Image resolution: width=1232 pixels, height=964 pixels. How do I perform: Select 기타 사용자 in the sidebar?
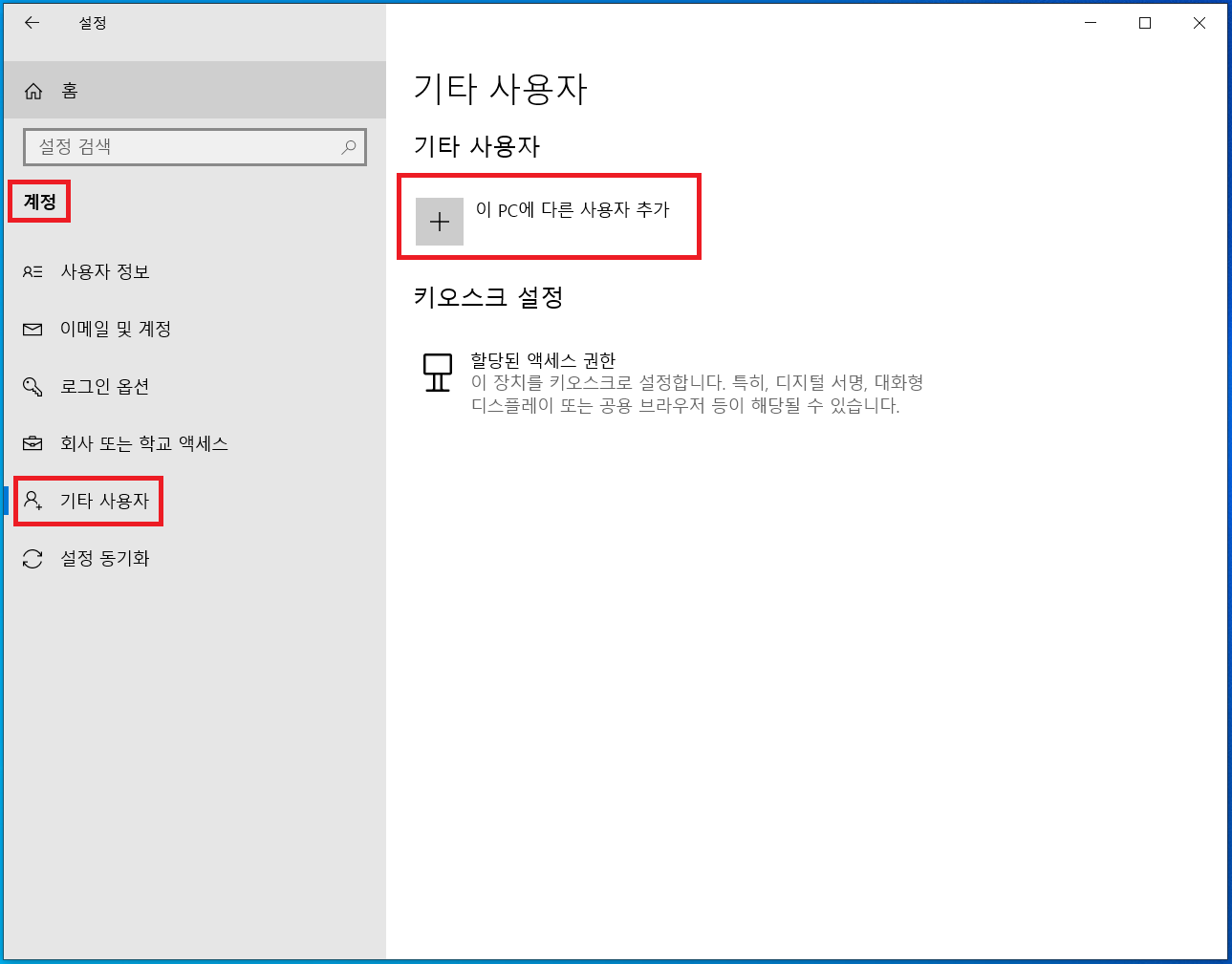pos(195,501)
